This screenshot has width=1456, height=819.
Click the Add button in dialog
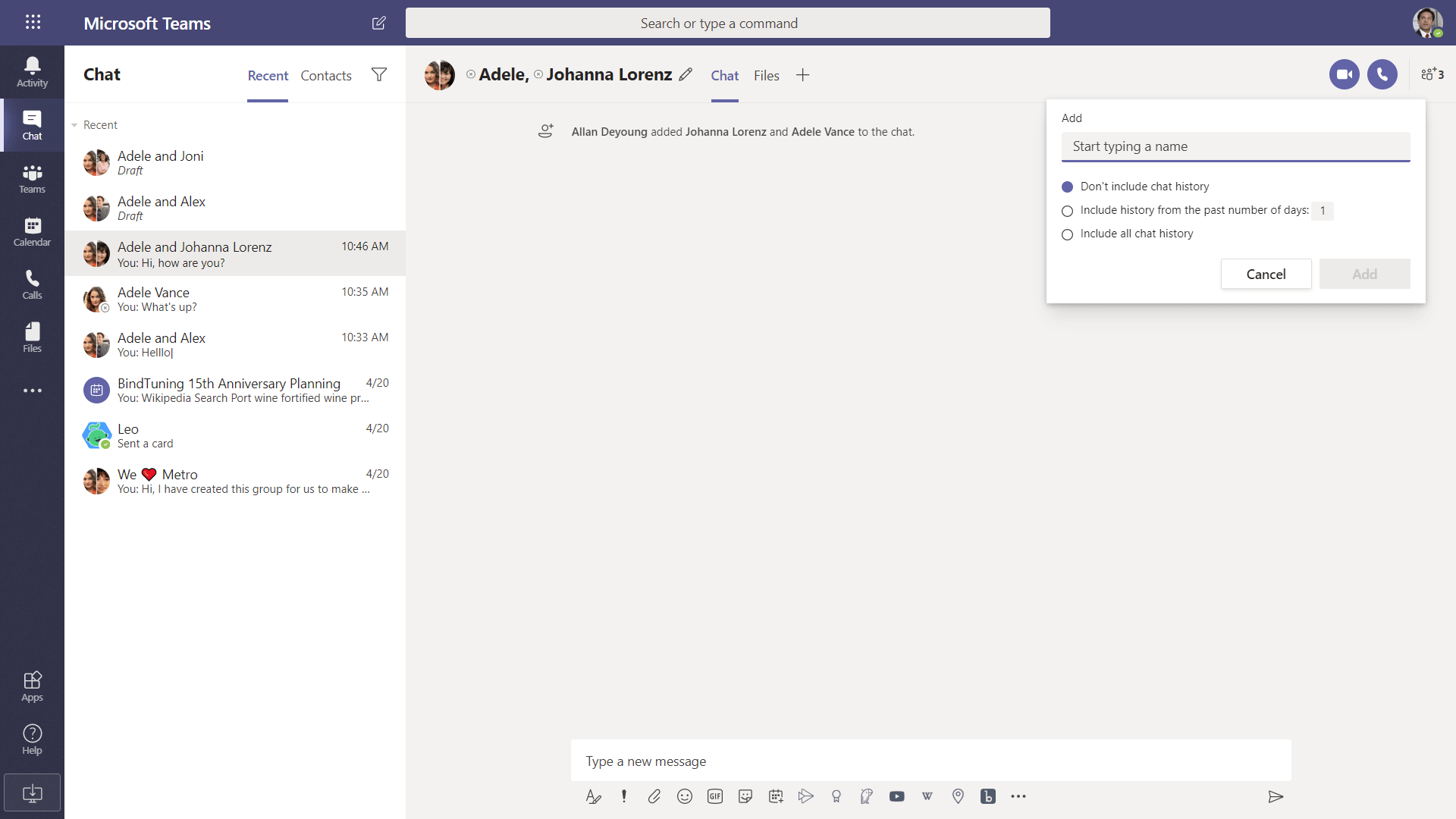click(x=1364, y=274)
